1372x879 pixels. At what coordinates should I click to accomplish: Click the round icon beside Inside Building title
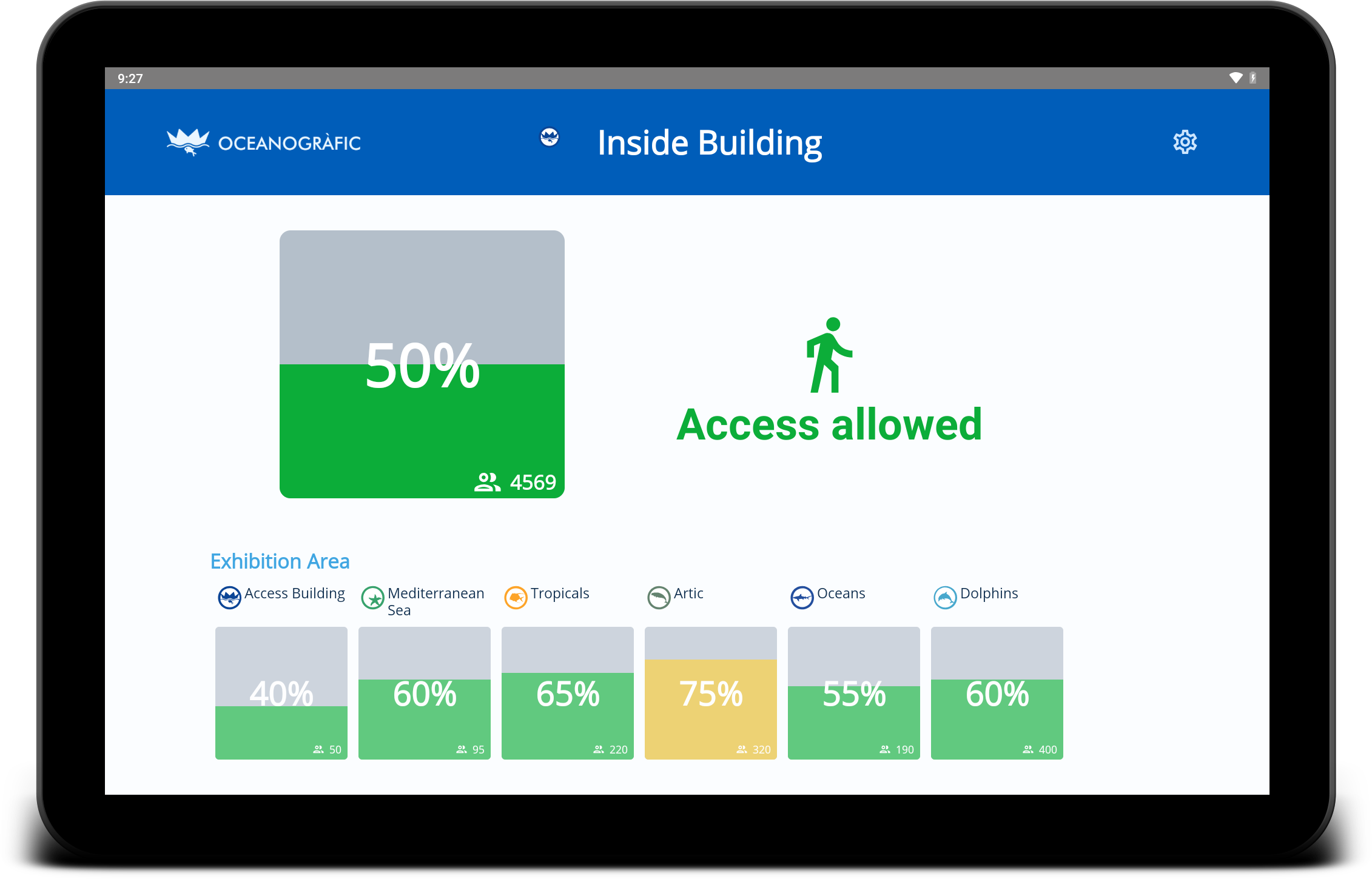tap(550, 137)
